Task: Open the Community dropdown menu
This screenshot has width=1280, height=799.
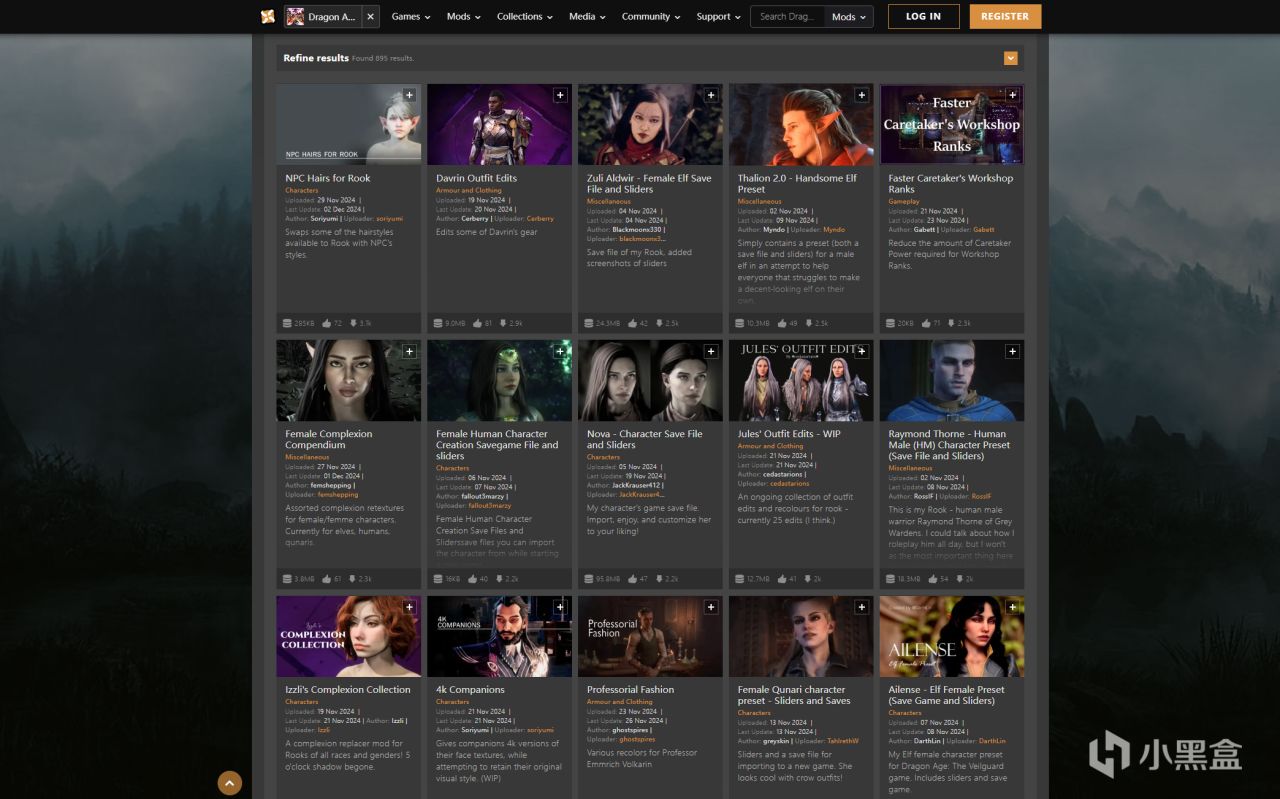Action: 651,17
